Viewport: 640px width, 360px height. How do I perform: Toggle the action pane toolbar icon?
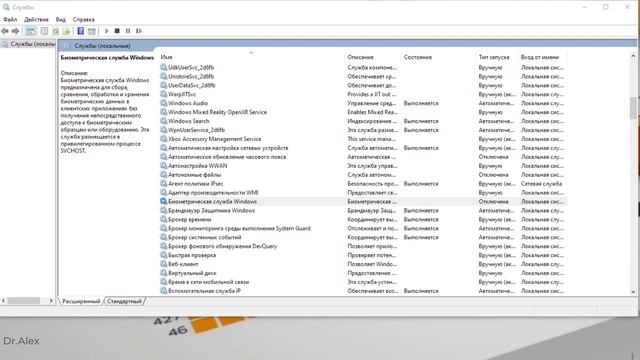point(92,31)
